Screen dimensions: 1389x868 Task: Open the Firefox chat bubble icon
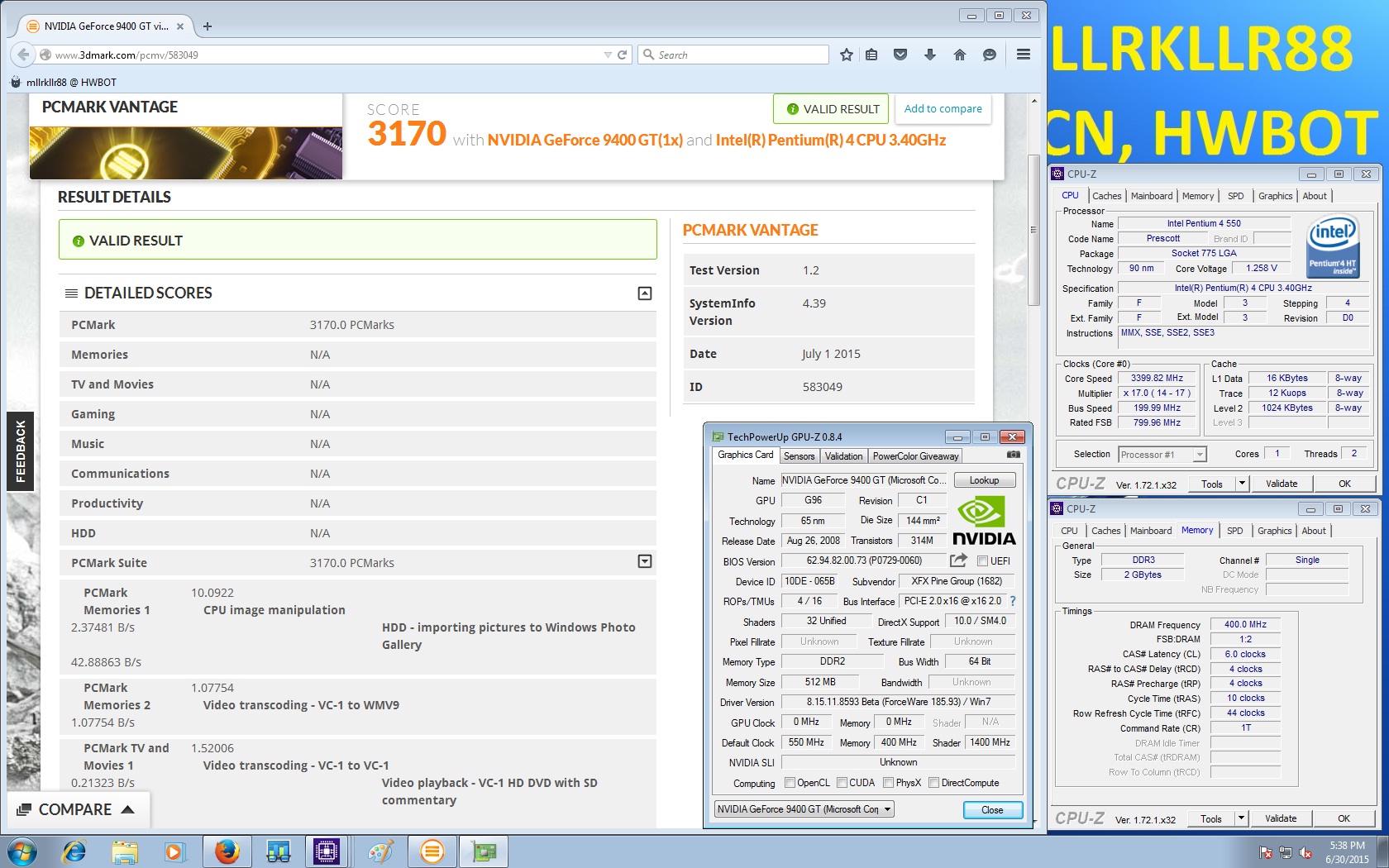[989, 55]
